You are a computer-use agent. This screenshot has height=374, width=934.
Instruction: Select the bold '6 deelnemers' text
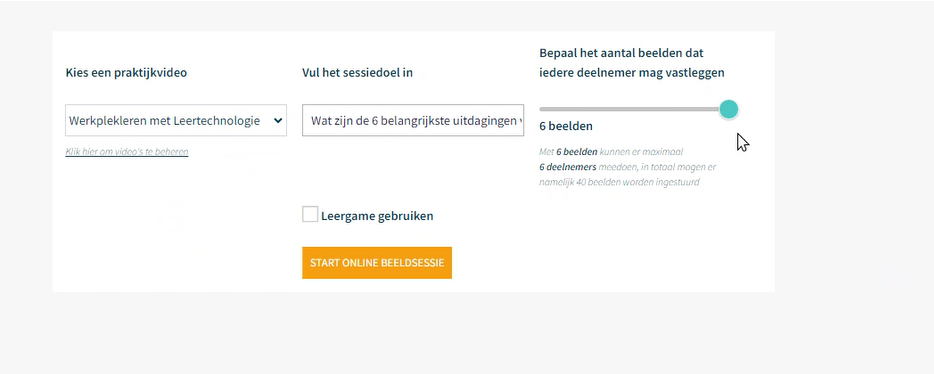pos(568,167)
